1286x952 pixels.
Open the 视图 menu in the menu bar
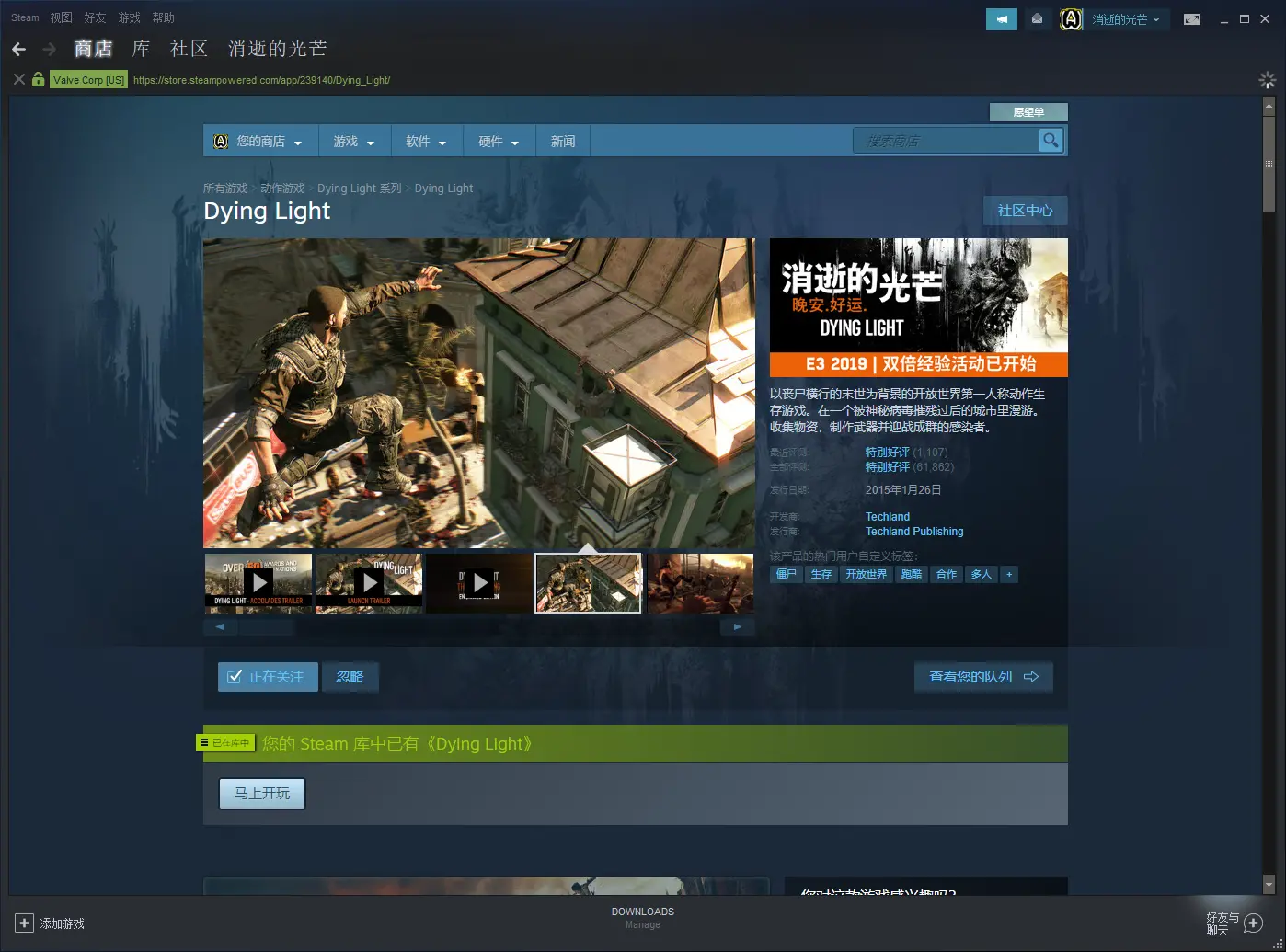point(62,17)
